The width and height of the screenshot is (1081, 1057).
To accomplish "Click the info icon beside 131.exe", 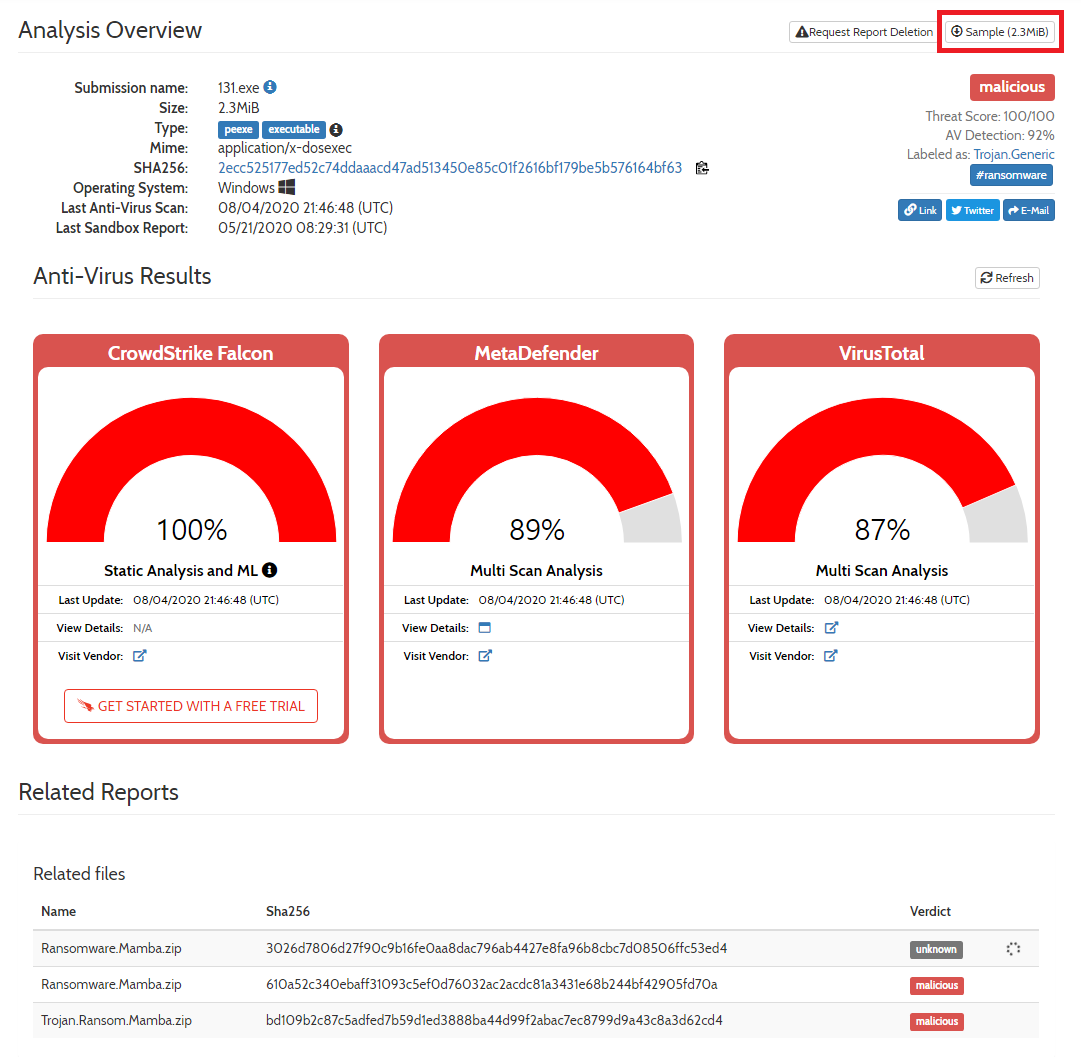I will click(x=270, y=88).
